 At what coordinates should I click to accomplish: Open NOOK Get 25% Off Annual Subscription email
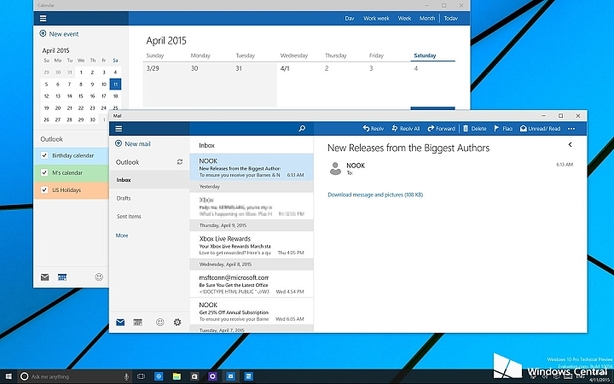pos(251,311)
